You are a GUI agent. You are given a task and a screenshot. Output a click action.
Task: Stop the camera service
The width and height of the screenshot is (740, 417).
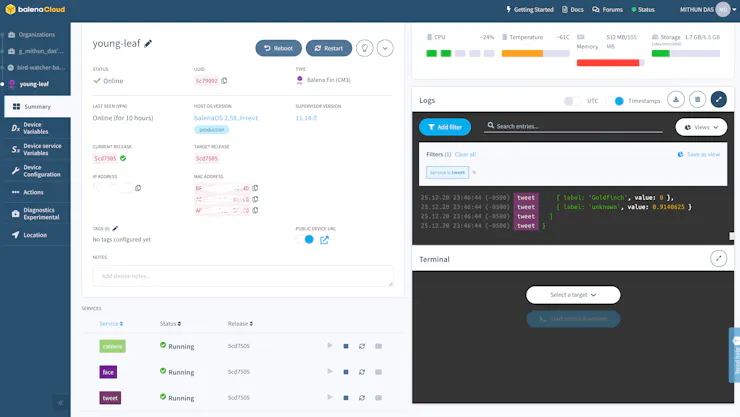(x=346, y=346)
